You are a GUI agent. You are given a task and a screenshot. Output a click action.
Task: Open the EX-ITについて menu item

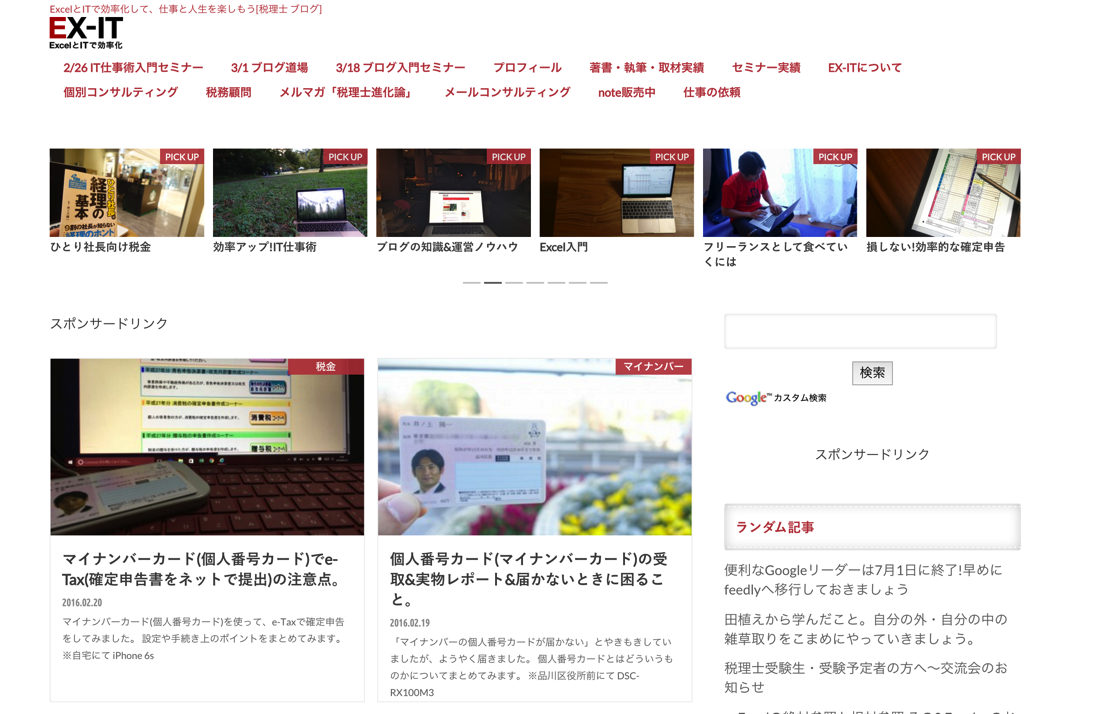pos(865,68)
